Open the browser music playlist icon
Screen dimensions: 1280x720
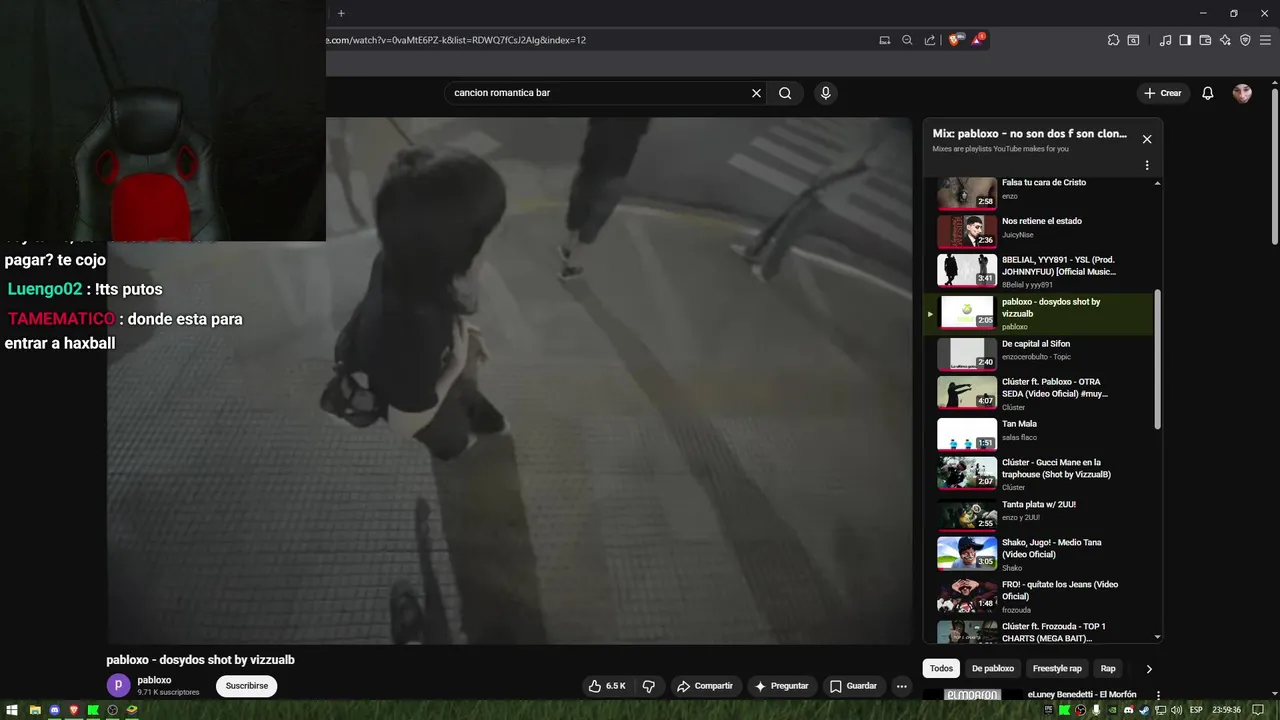tap(1165, 40)
